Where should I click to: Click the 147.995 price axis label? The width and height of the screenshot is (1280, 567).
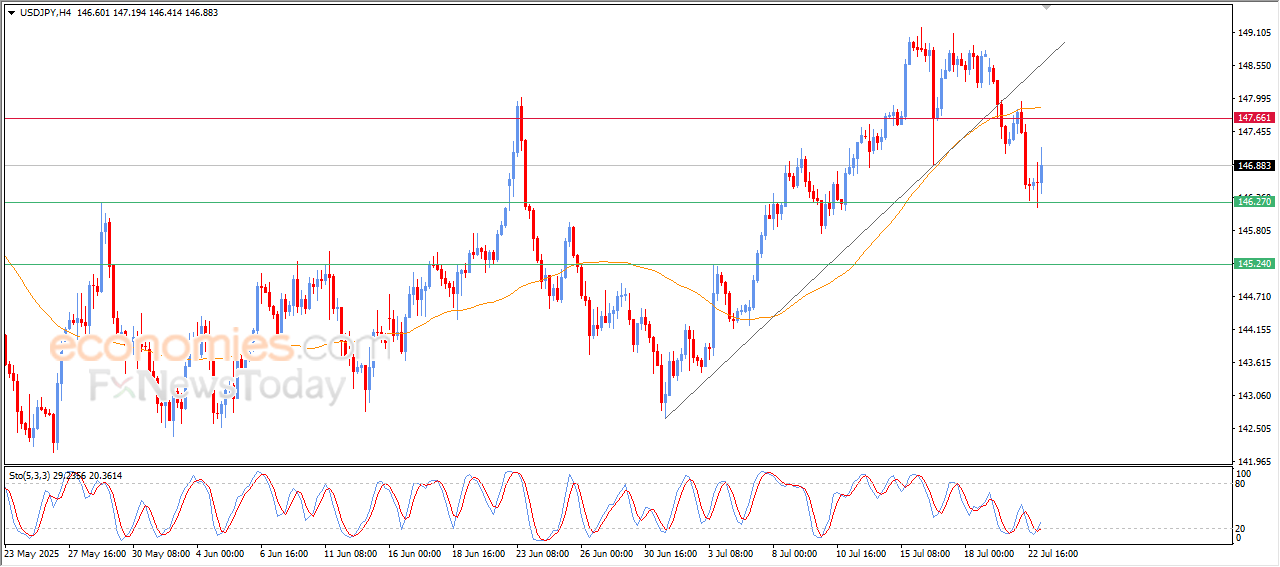click(1254, 99)
